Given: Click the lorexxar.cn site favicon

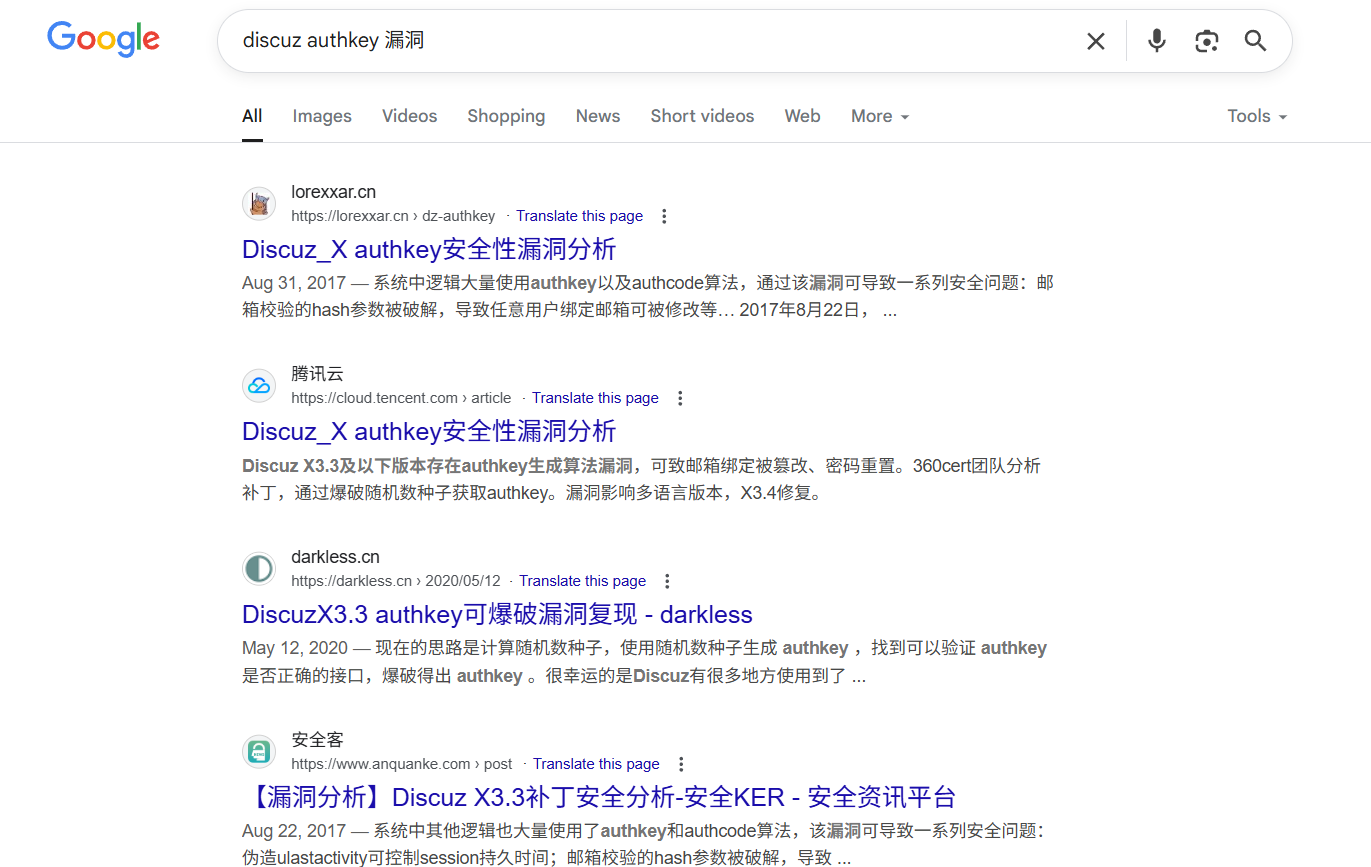Looking at the screenshot, I should [x=259, y=204].
